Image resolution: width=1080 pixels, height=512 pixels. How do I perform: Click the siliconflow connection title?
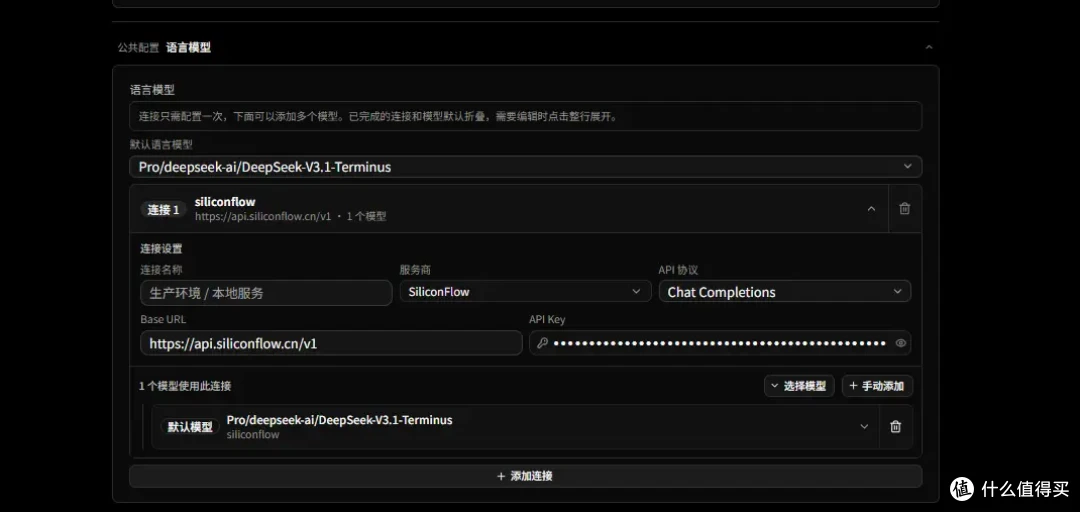(225, 202)
